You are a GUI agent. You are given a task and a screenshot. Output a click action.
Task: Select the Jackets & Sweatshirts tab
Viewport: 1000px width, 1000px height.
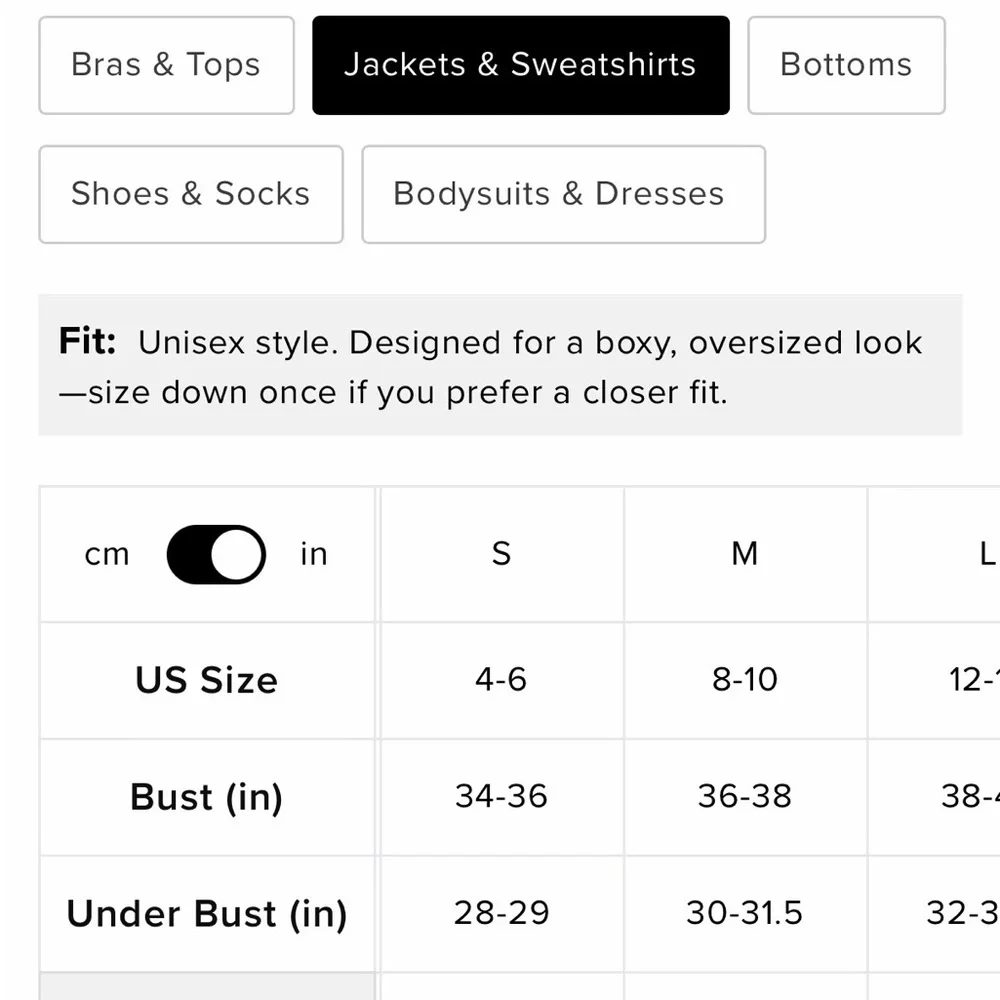tap(520, 65)
